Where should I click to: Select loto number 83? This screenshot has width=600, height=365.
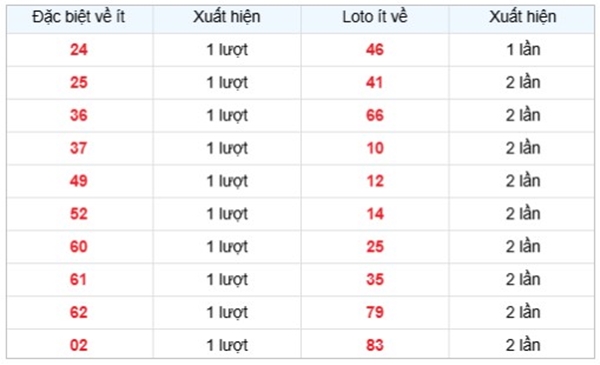(375, 345)
